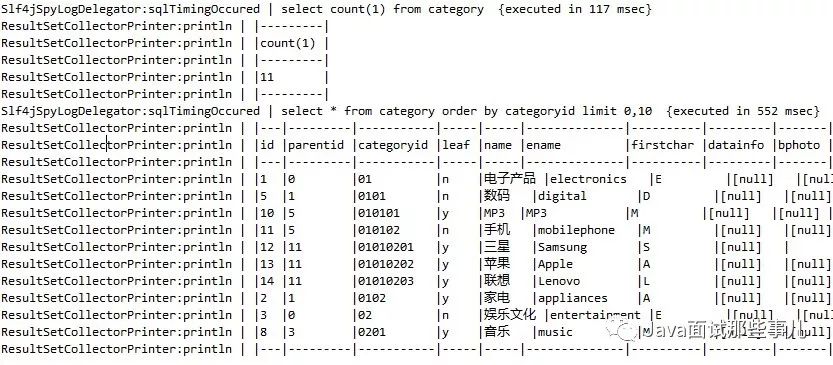This screenshot has height=365, width=833.
Task: Click the 'select count(1) from category' query text
Action: [382, 9]
